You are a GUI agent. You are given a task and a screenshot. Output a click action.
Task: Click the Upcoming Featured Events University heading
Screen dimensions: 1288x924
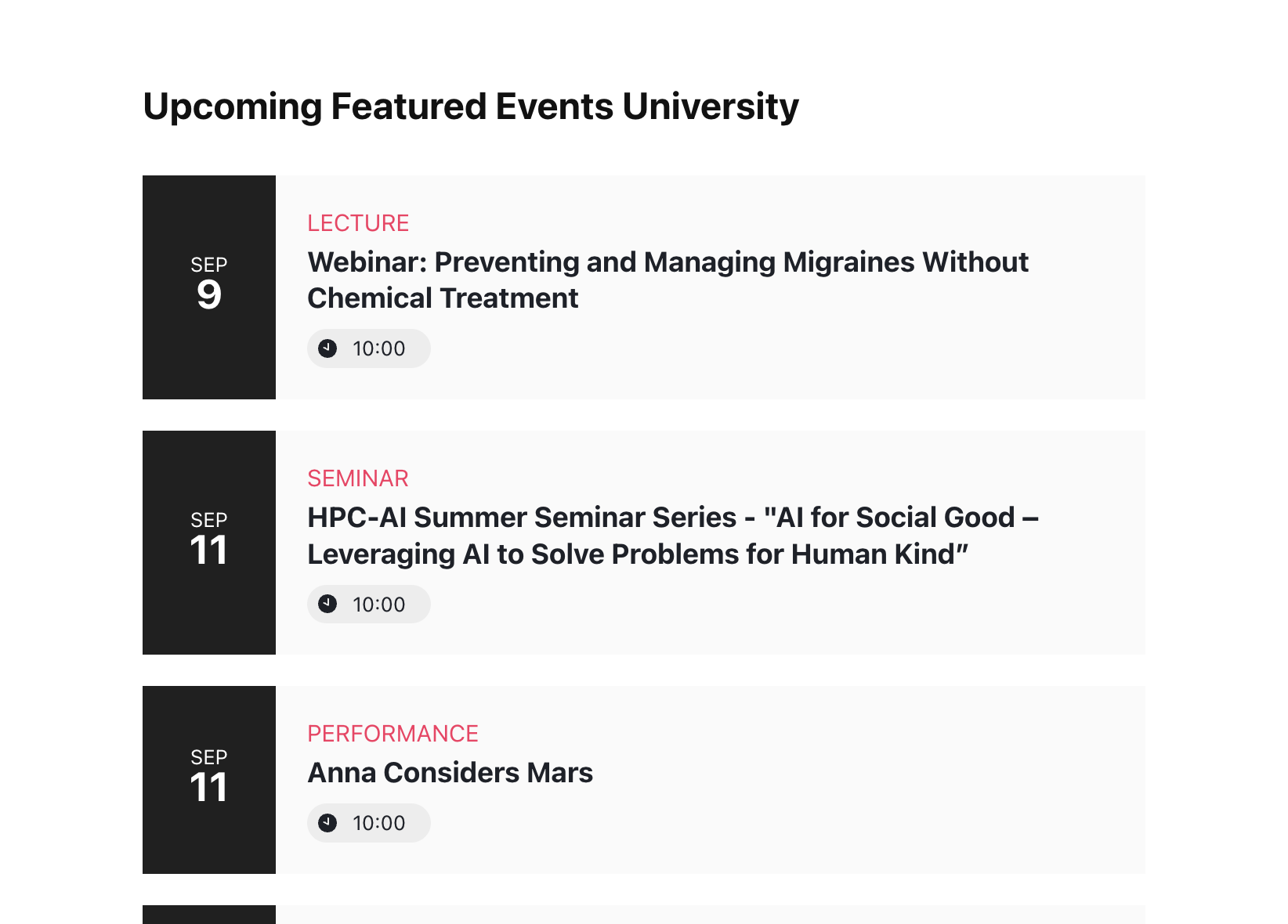click(x=470, y=106)
